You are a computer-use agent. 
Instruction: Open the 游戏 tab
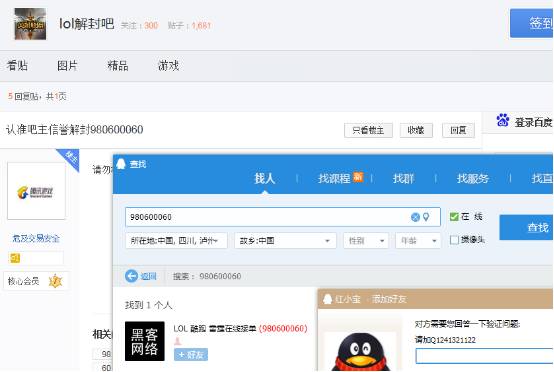point(168,66)
